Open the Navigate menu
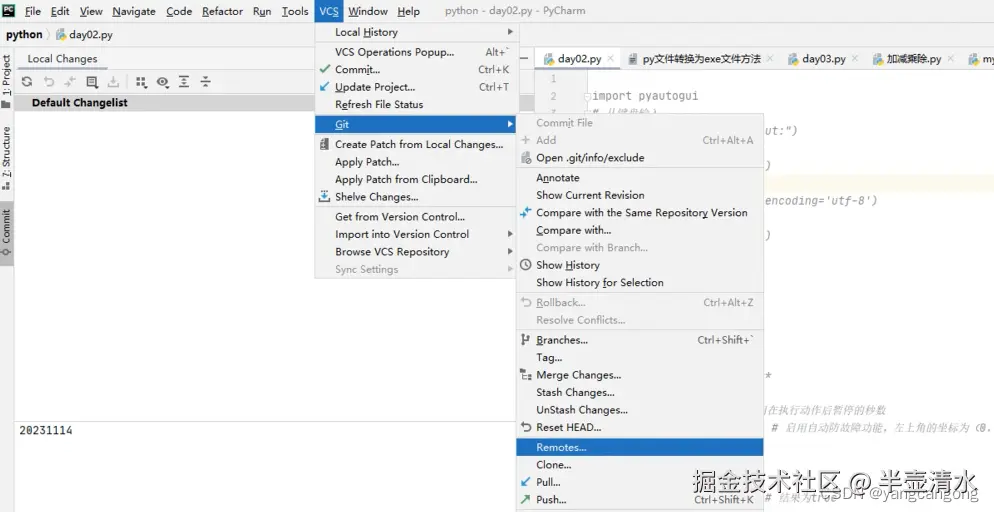Screen dimensions: 994x512 135,11
